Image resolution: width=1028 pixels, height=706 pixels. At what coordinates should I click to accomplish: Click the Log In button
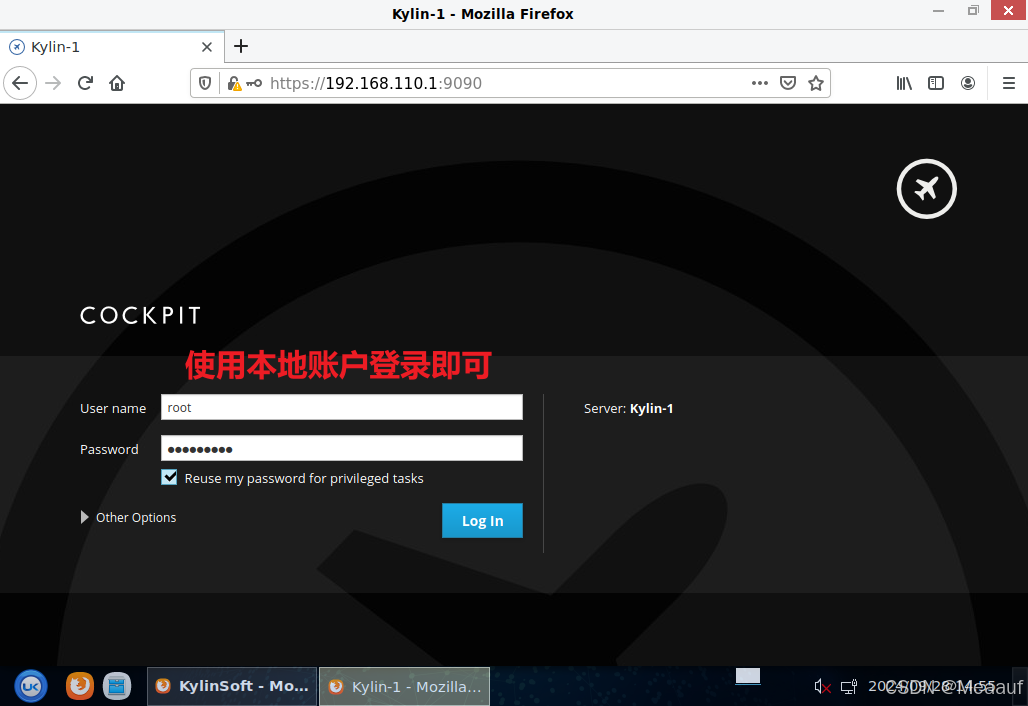(x=482, y=520)
